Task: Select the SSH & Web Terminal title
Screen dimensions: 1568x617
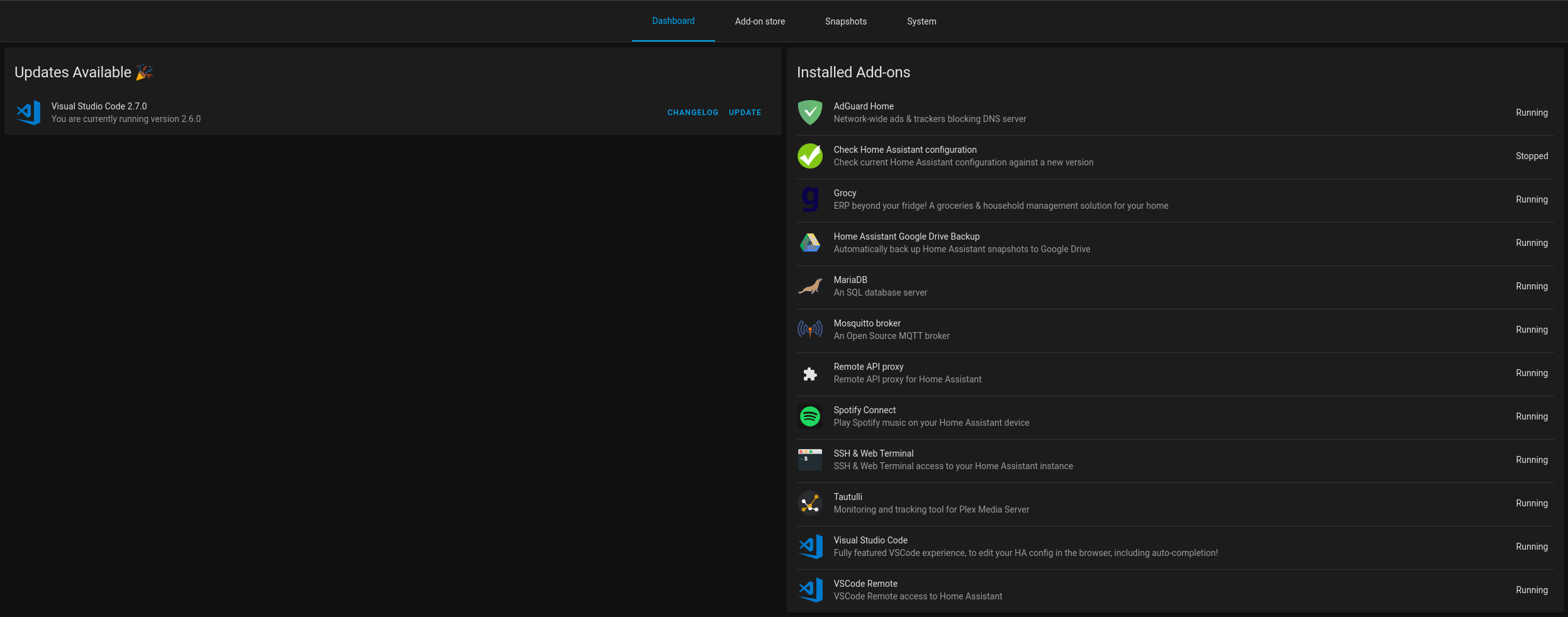Action: coord(874,453)
